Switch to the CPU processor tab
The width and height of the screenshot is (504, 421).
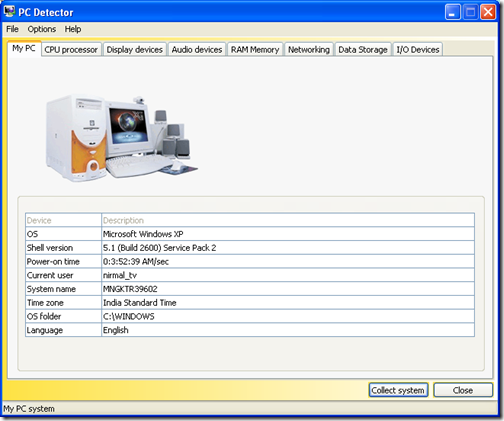click(x=71, y=50)
